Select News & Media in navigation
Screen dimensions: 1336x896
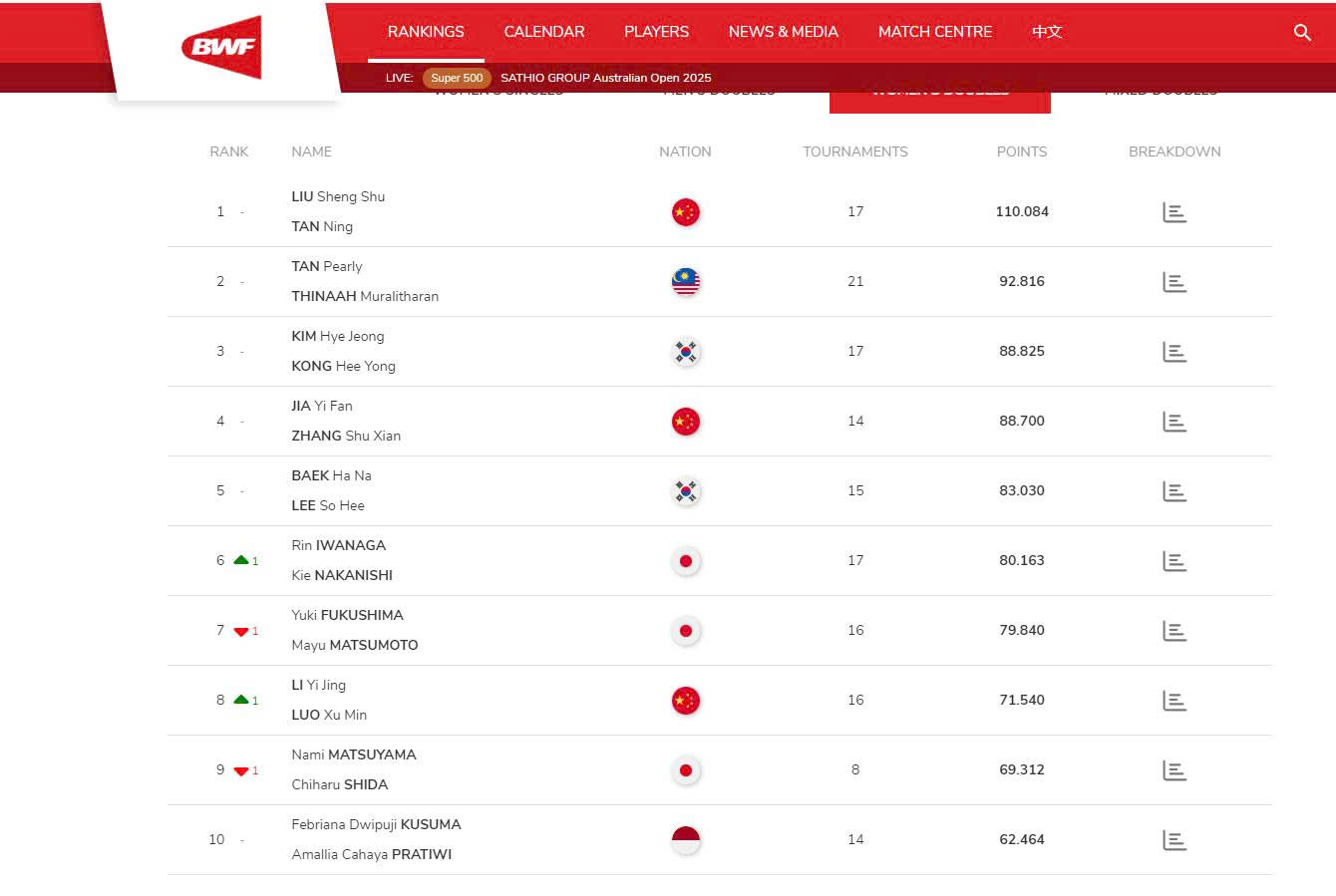[783, 32]
